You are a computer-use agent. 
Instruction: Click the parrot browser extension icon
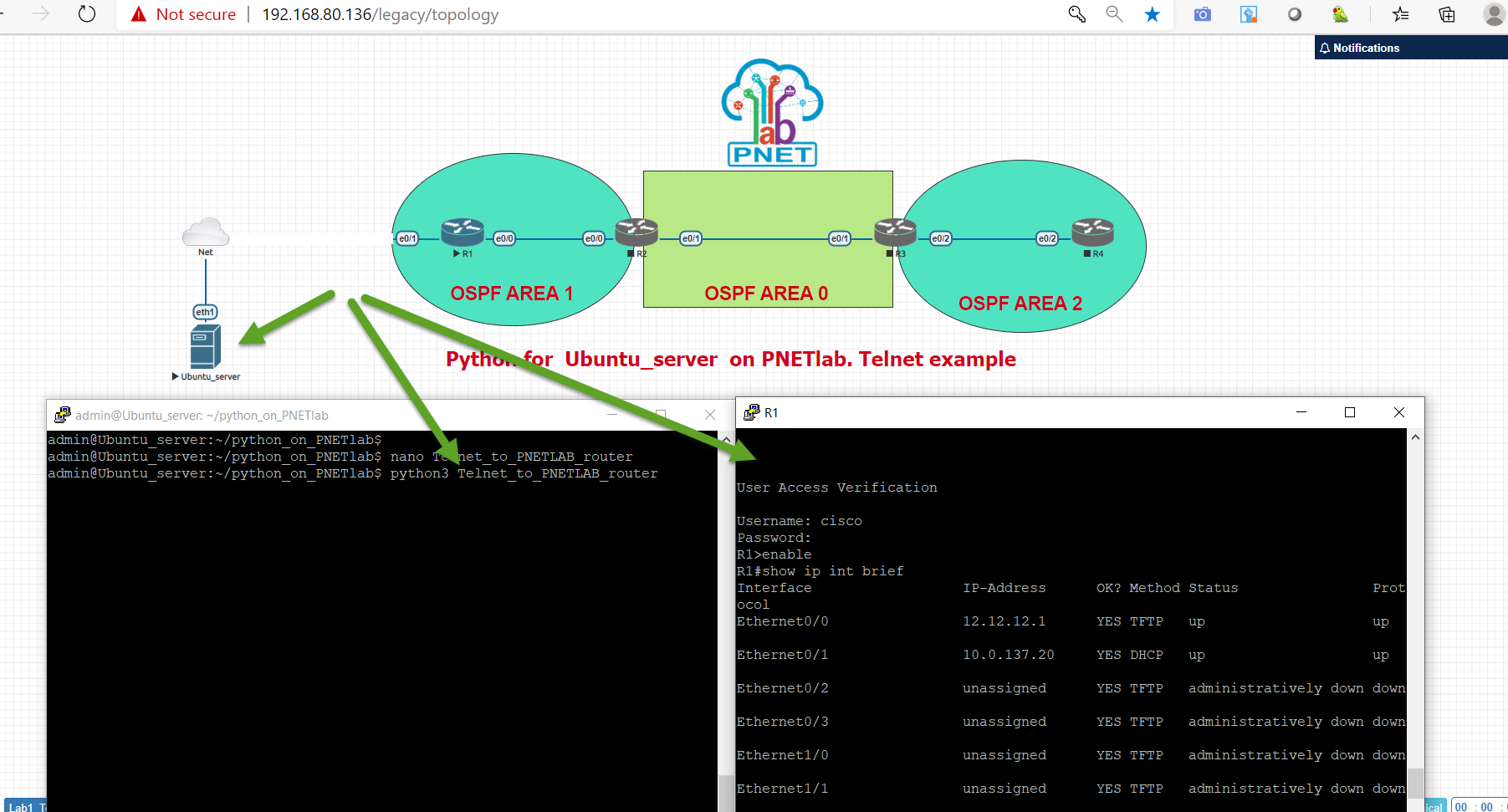[x=1340, y=14]
